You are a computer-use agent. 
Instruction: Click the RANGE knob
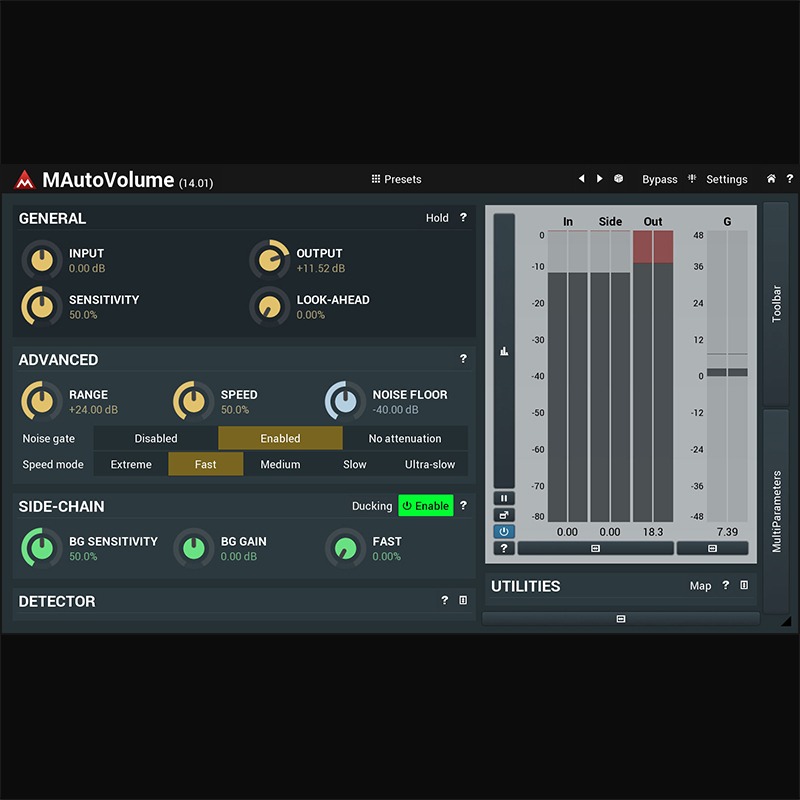coord(42,401)
